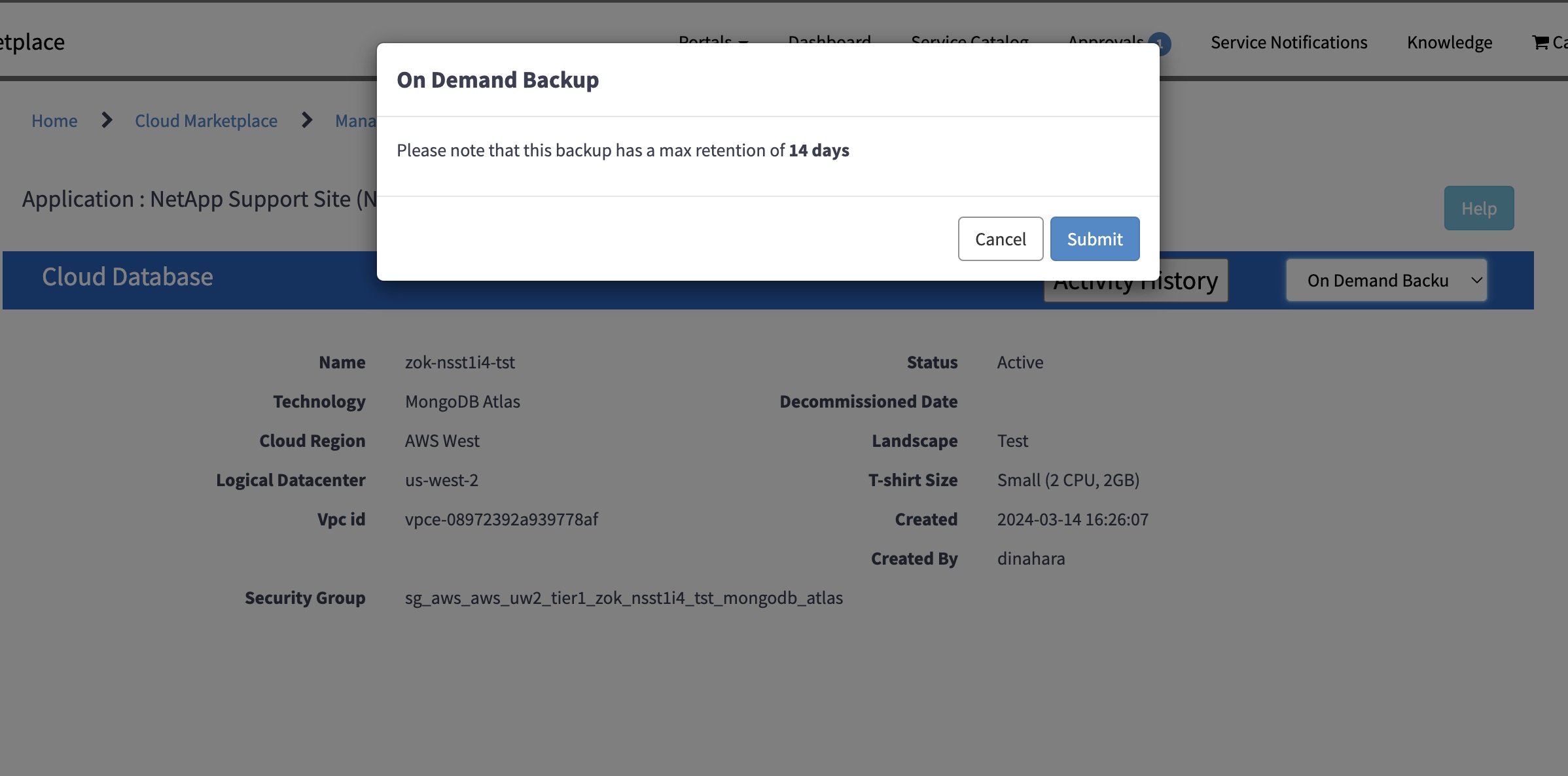
Task: Cancel the On Demand Backup dialog
Action: coord(1000,238)
